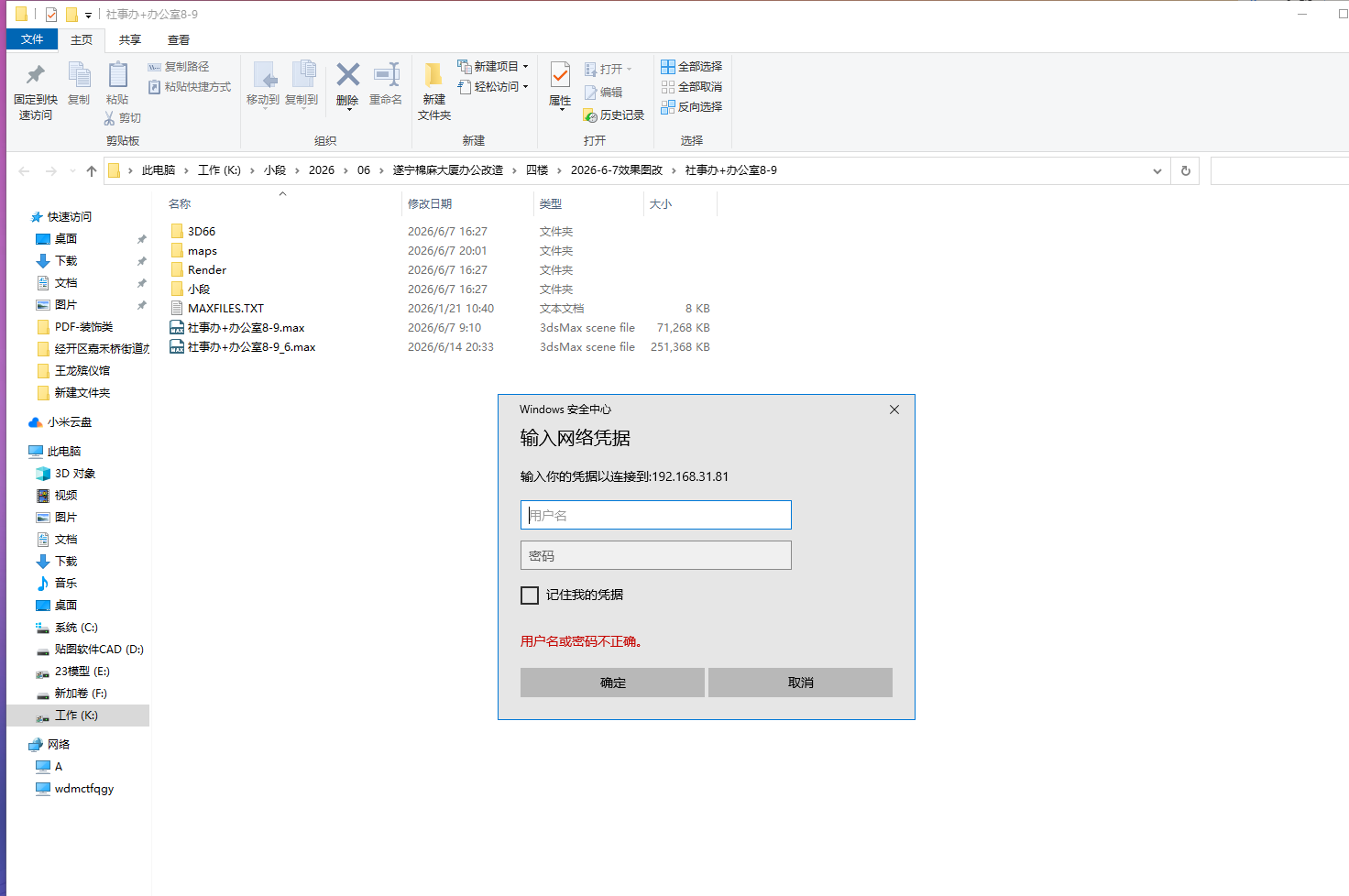Click the Copy to icon
1349x896 pixels.
302,75
